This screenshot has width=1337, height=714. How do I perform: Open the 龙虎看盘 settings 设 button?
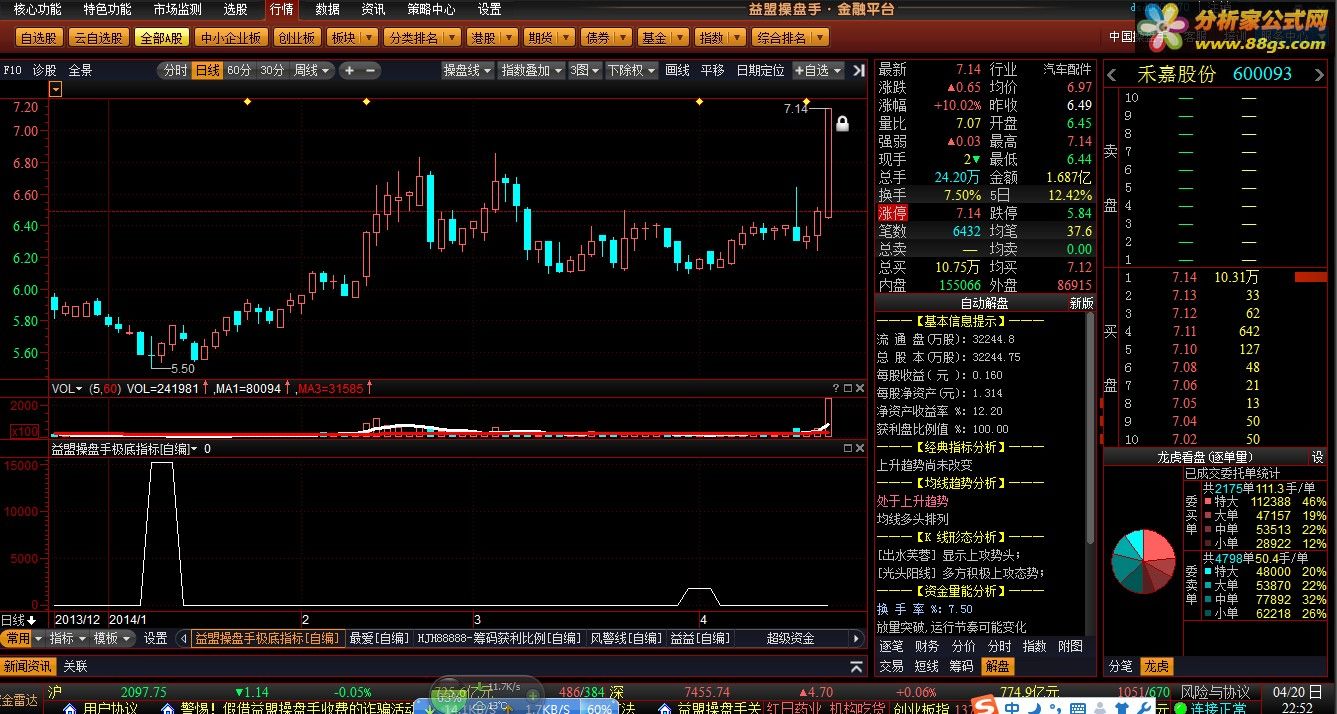[x=1318, y=456]
